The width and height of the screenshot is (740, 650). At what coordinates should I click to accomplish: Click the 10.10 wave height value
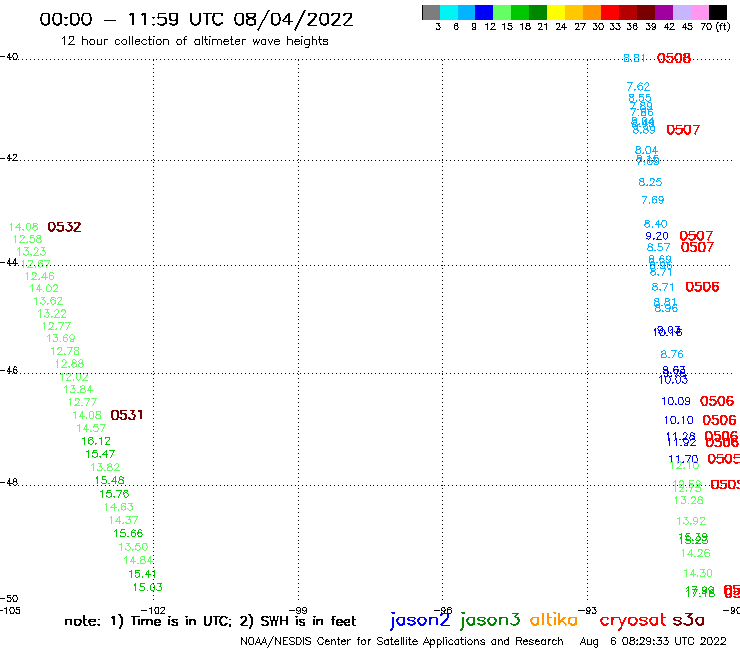(x=679, y=420)
